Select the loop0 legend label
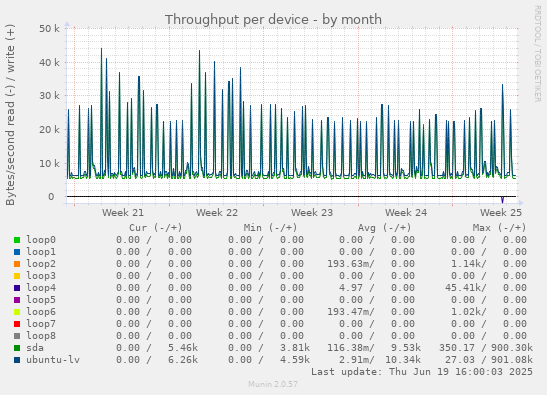The image size is (547, 395). (x=41, y=240)
